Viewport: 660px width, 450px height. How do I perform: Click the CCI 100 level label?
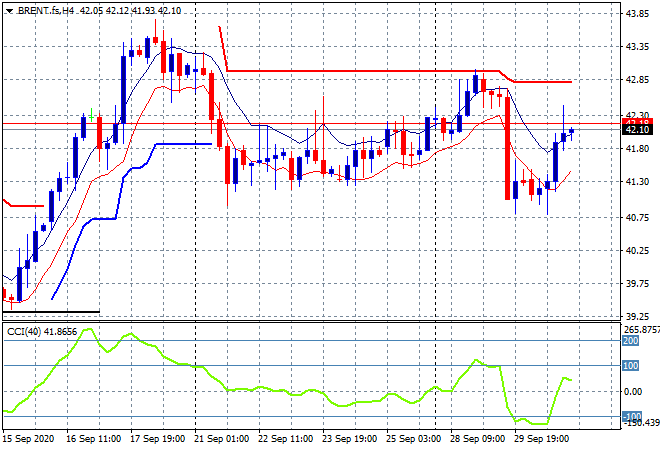(x=631, y=365)
